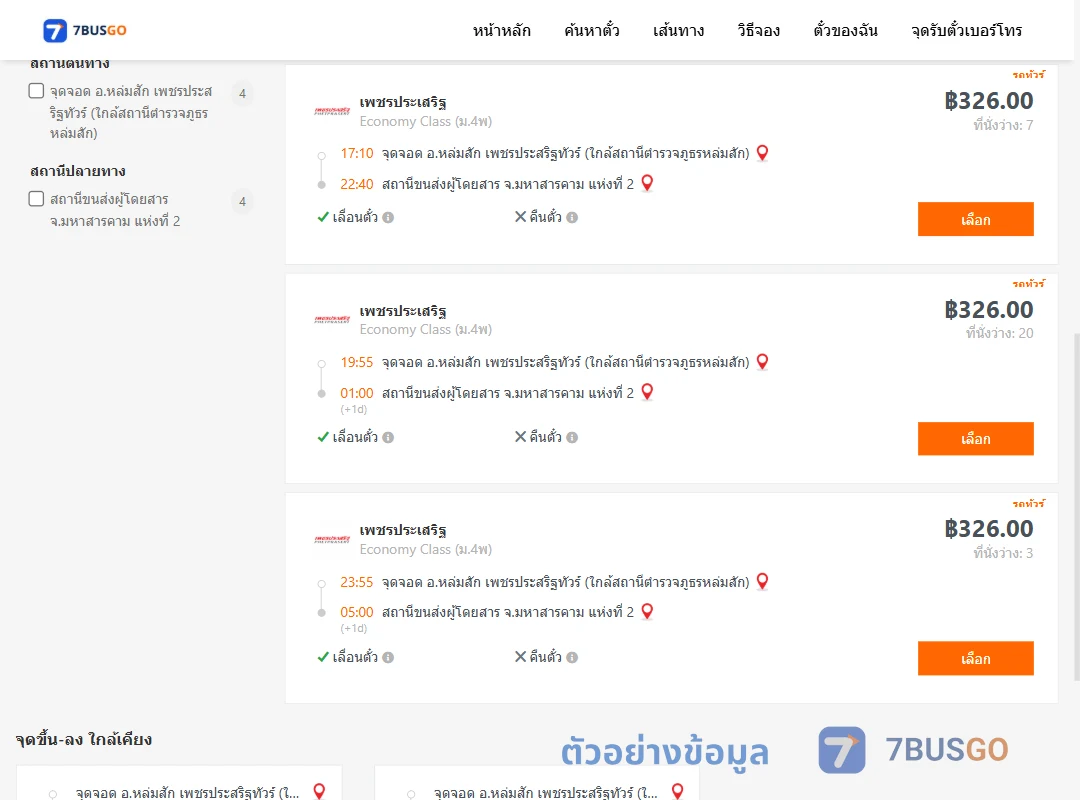Viewport: 1080px width, 800px height.
Task: Open map pin for 17:10 departure stop
Action: pos(762,153)
